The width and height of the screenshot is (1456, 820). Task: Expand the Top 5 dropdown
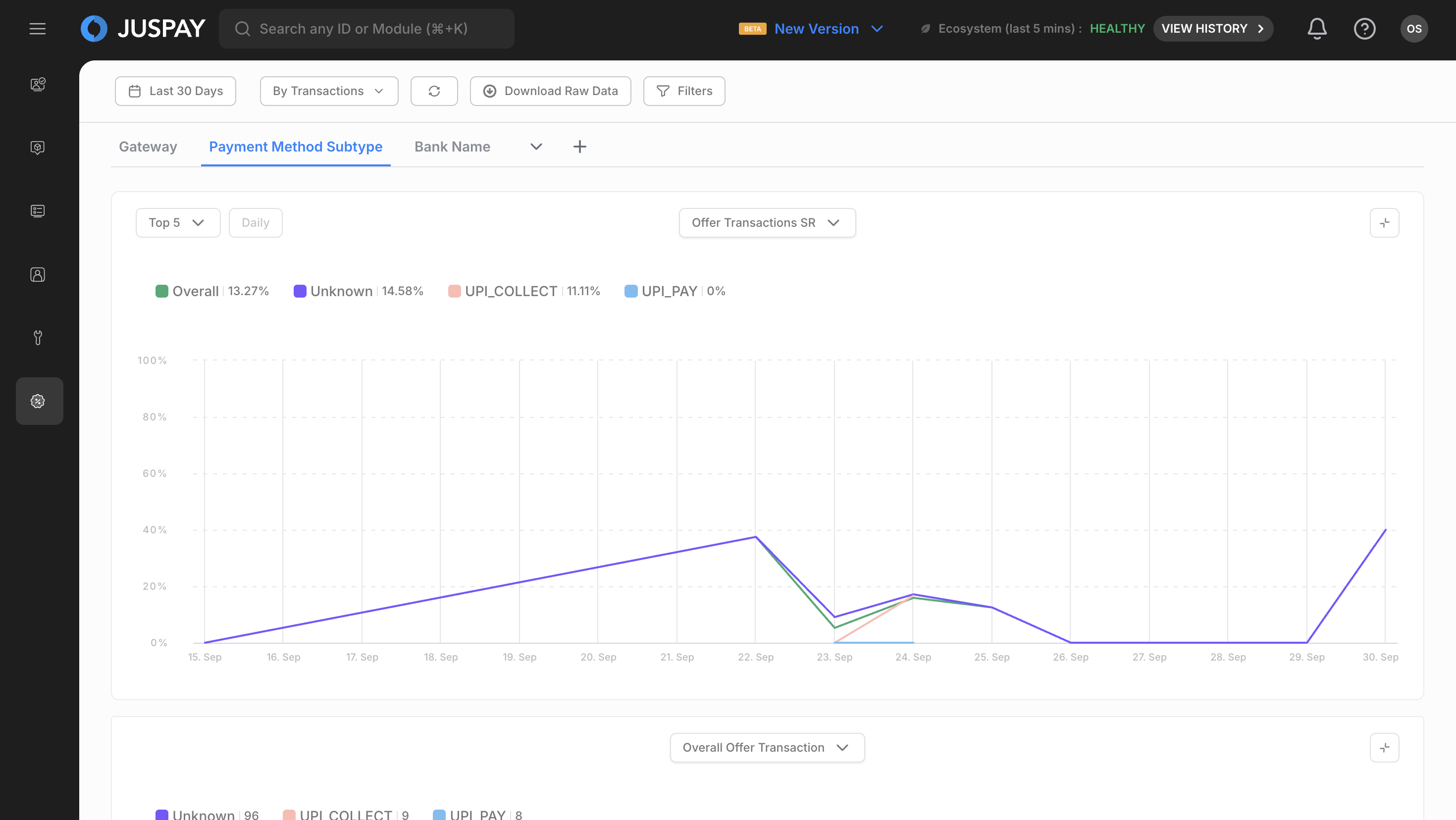pyautogui.click(x=177, y=223)
